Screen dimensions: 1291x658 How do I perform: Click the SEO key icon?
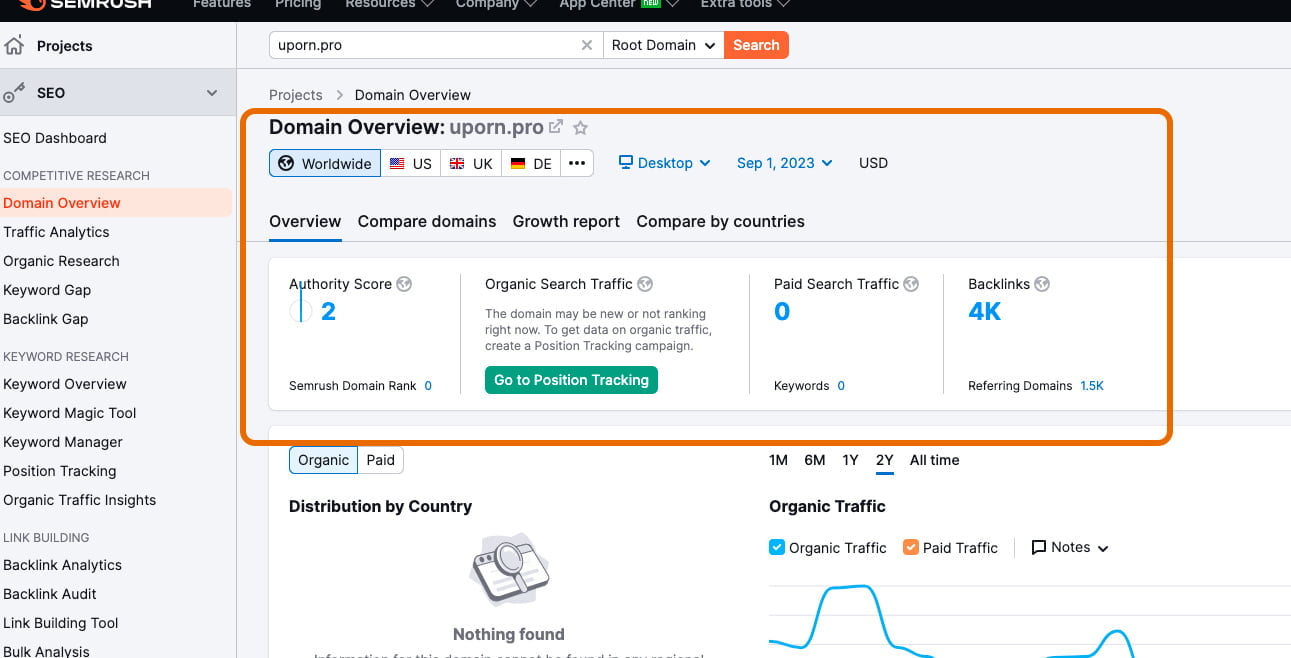click(14, 93)
